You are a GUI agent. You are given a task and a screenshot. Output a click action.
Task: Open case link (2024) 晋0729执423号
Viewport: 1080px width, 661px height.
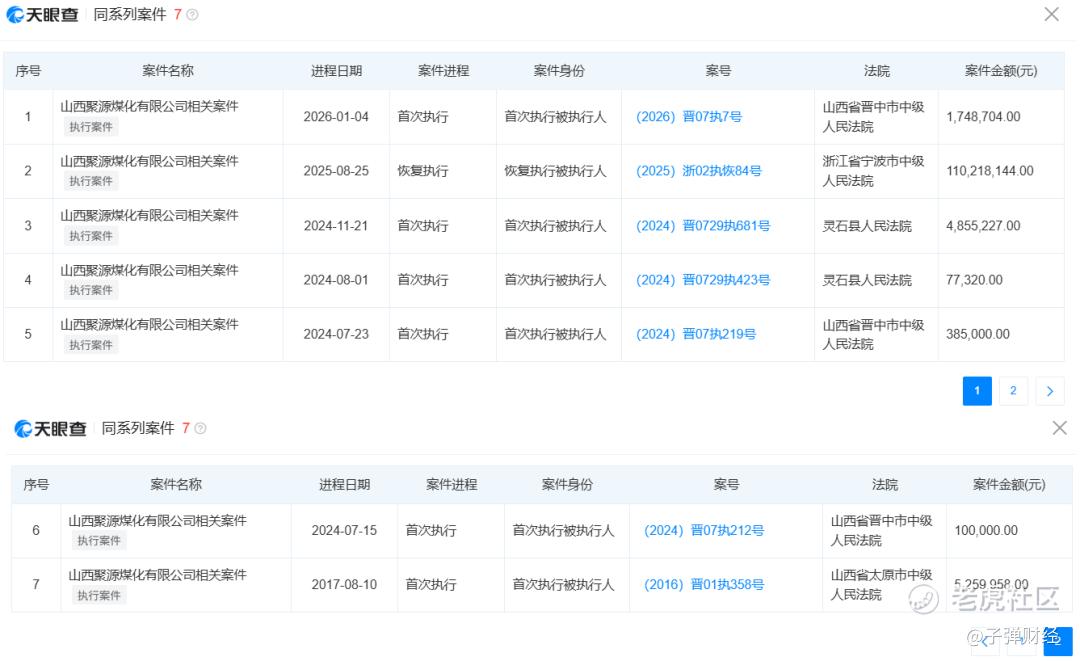click(703, 280)
